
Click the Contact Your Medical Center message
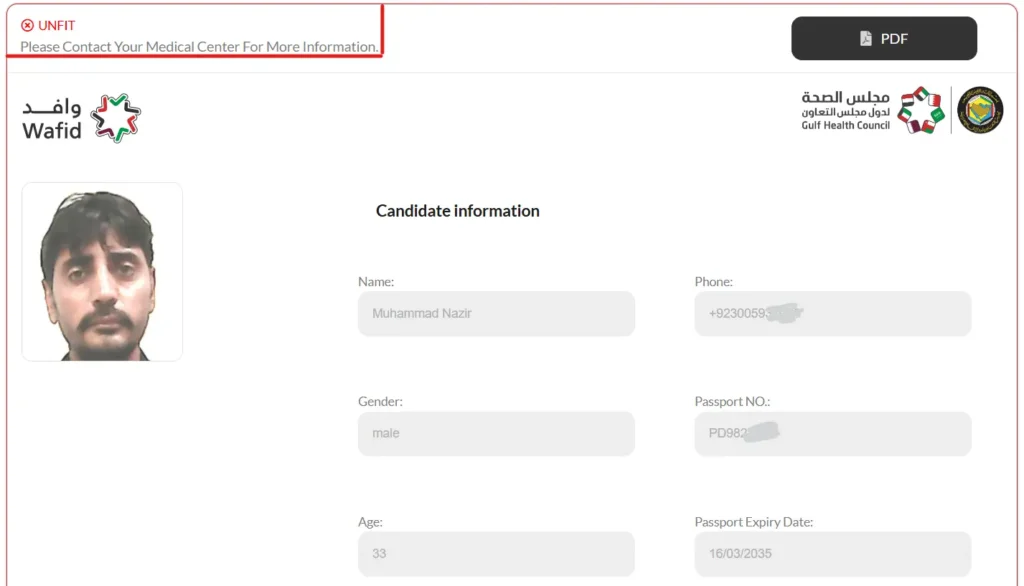tap(199, 47)
